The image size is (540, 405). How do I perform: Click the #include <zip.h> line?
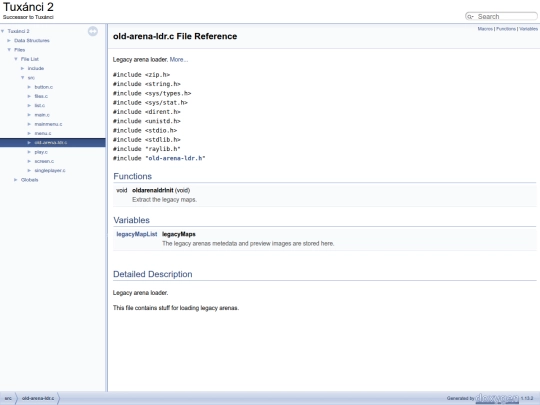click(x=142, y=75)
